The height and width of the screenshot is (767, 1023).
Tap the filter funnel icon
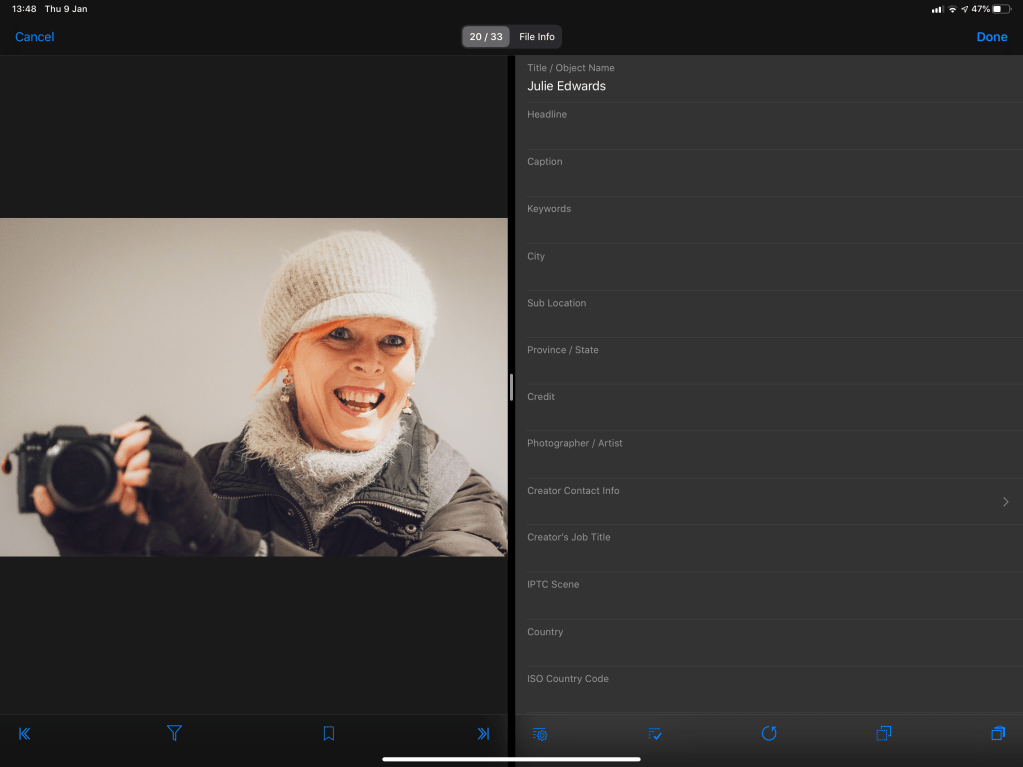pos(174,734)
